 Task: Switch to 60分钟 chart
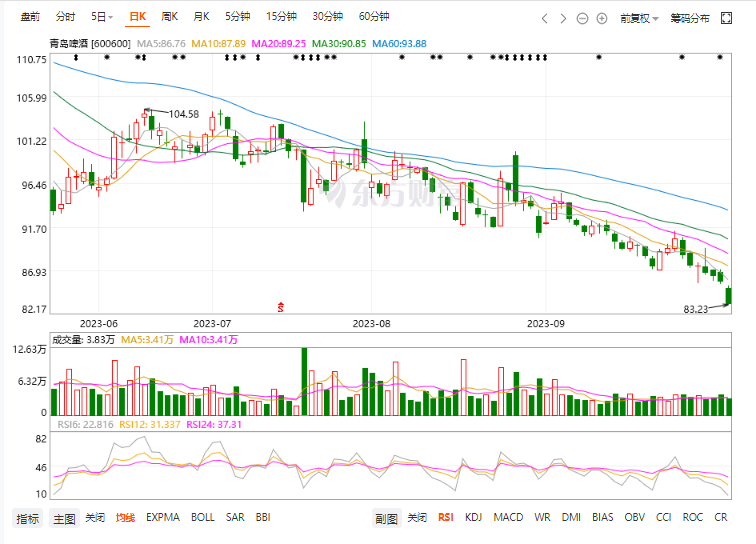(374, 17)
